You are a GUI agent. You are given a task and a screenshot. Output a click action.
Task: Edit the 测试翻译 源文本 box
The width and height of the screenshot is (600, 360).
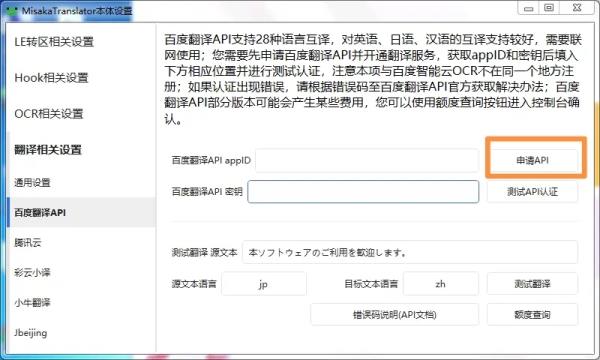[x=410, y=252]
